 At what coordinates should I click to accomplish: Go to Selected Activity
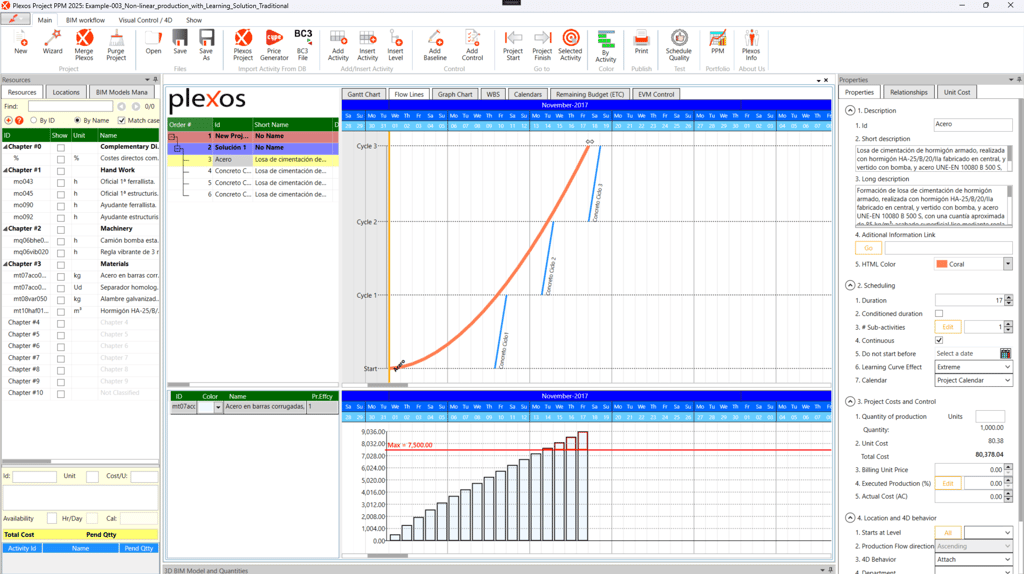coord(570,45)
